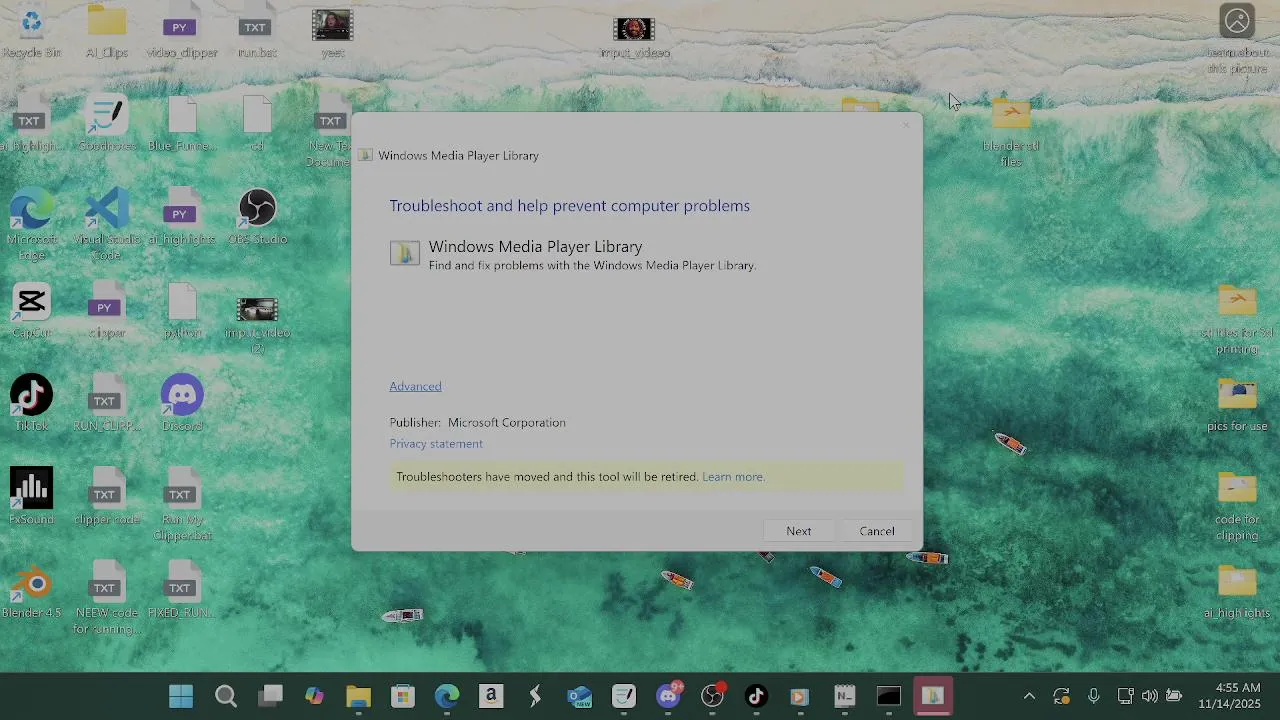Viewport: 1280px width, 720px height.
Task: Select the CapCut desktop shortcut
Action: coord(32,311)
